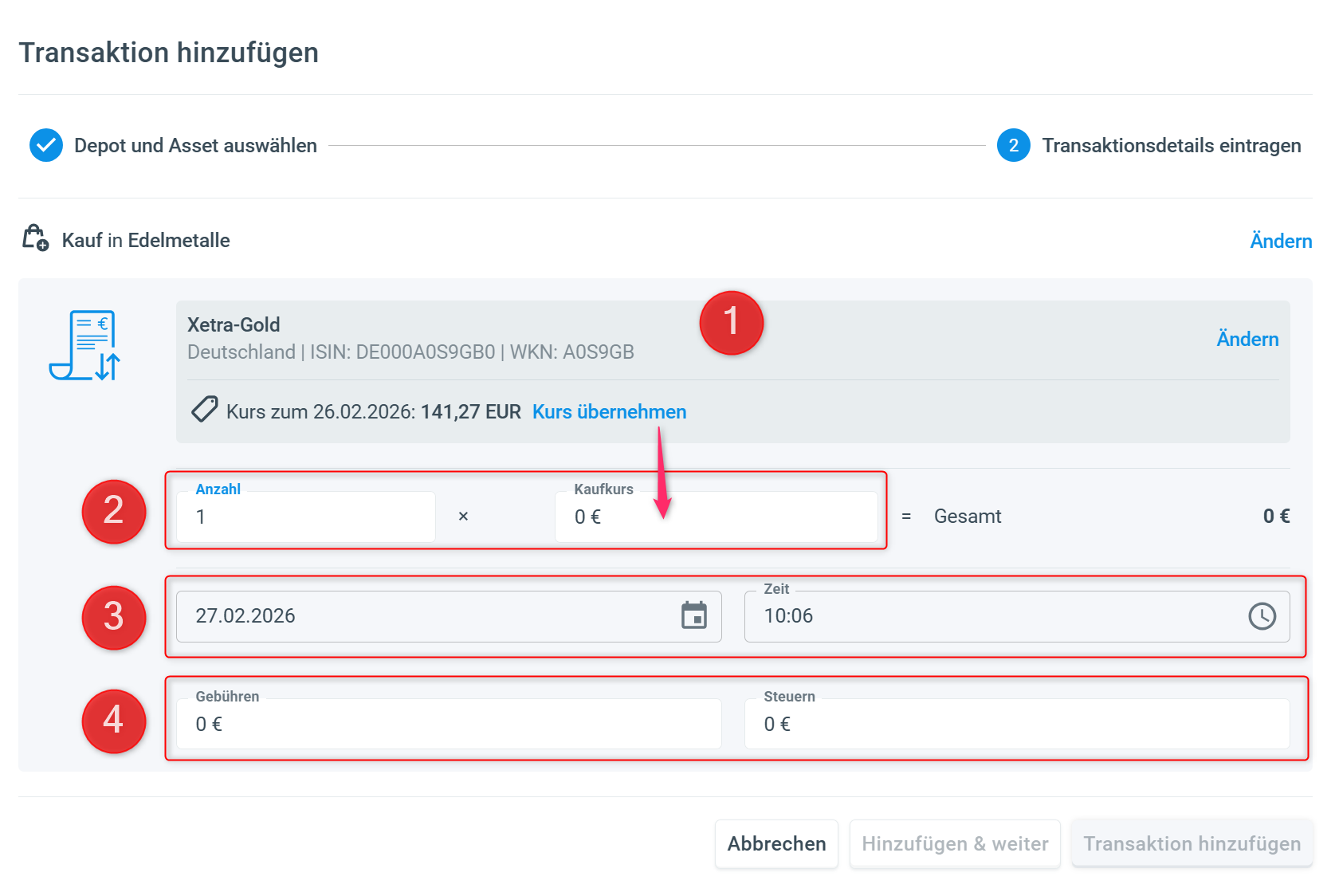Click the shopping bag Kauf icon
The height and width of the screenshot is (896, 1331).
coord(35,238)
